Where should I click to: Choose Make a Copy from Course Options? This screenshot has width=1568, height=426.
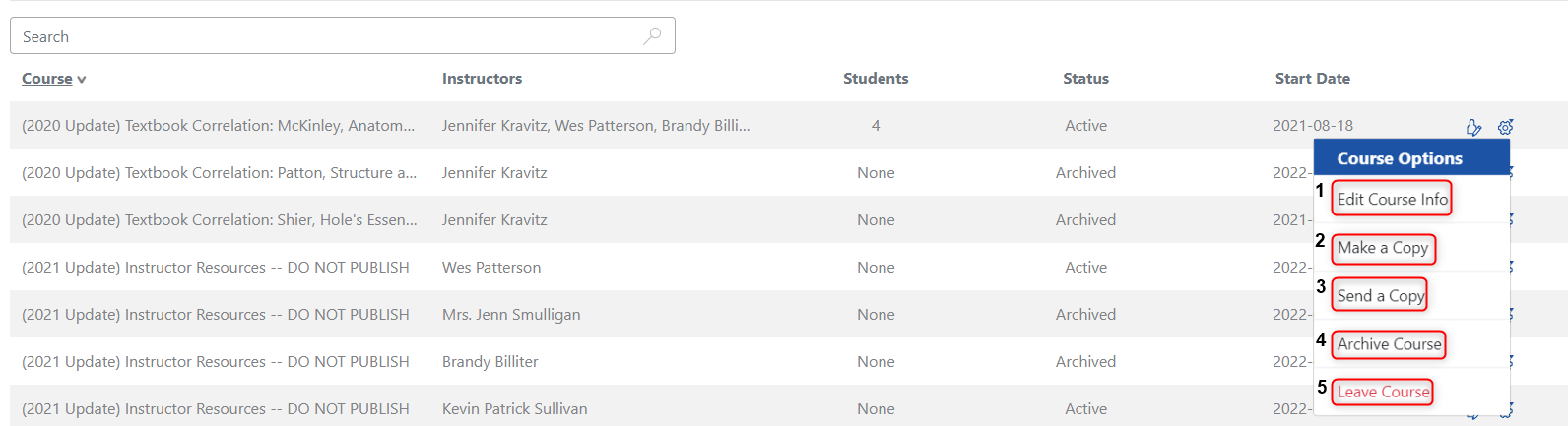[1383, 248]
